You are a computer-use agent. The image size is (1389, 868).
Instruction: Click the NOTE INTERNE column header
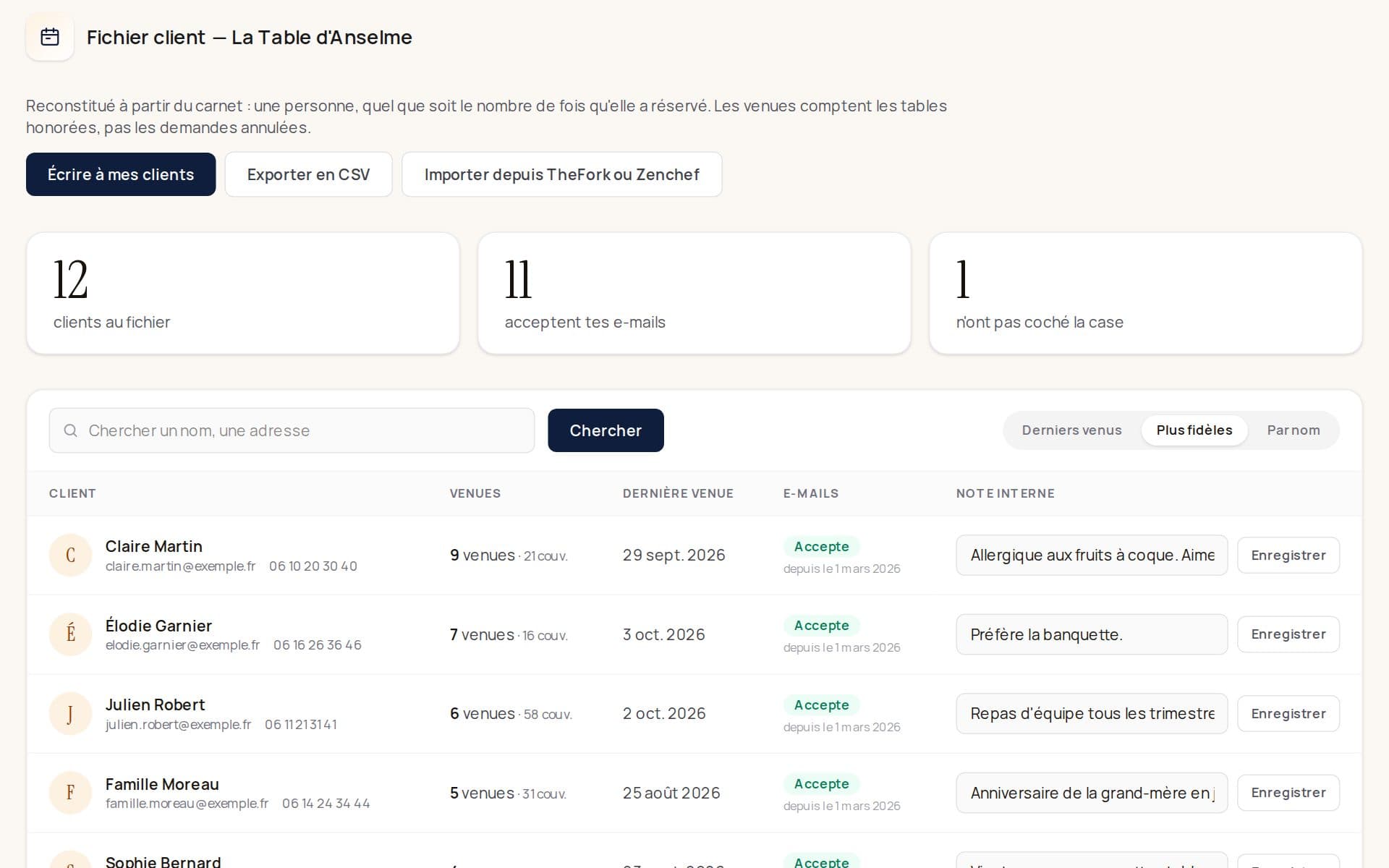click(x=1006, y=493)
